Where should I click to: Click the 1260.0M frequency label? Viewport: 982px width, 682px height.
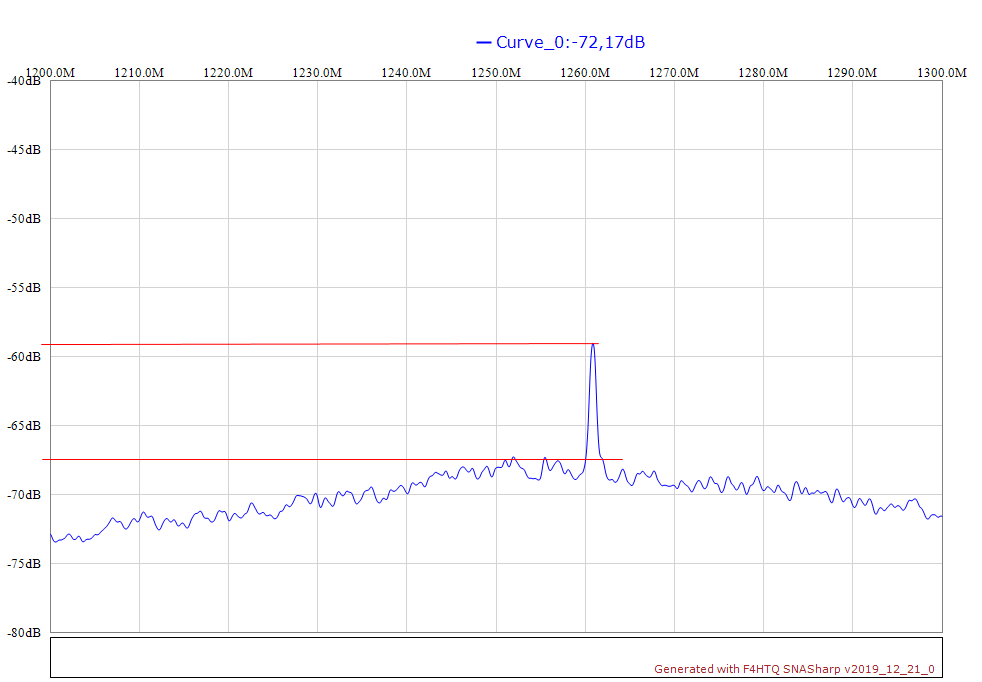(x=585, y=73)
